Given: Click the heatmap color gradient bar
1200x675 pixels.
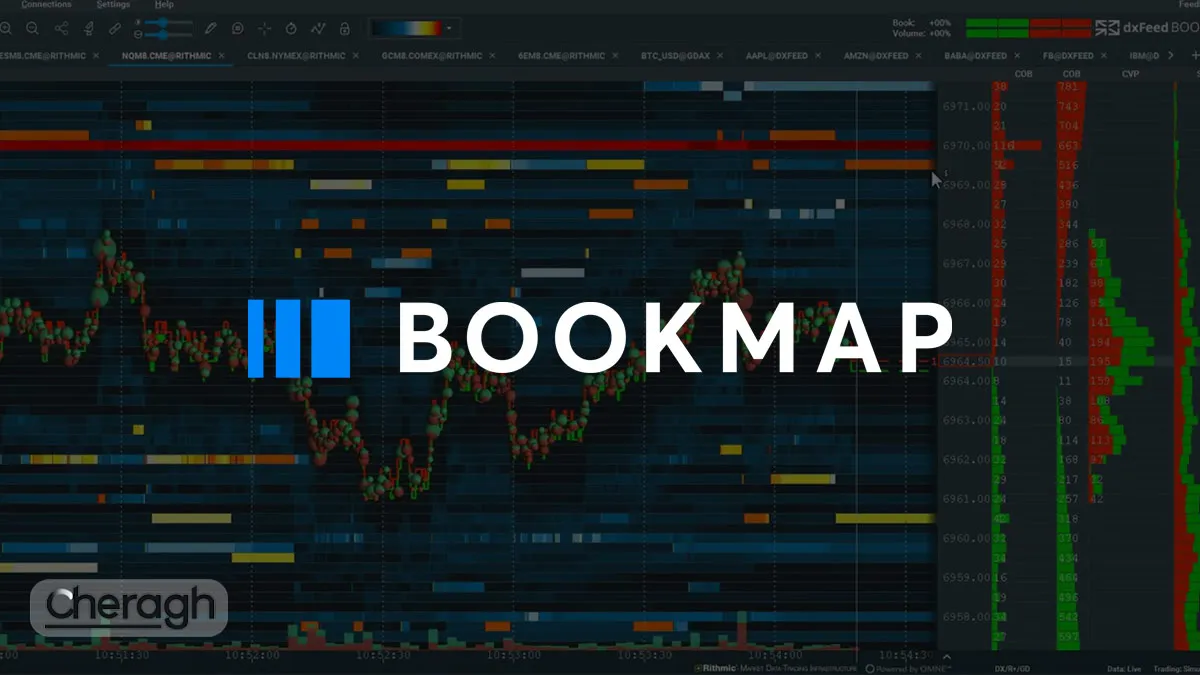Looking at the screenshot, I should click(x=407, y=28).
